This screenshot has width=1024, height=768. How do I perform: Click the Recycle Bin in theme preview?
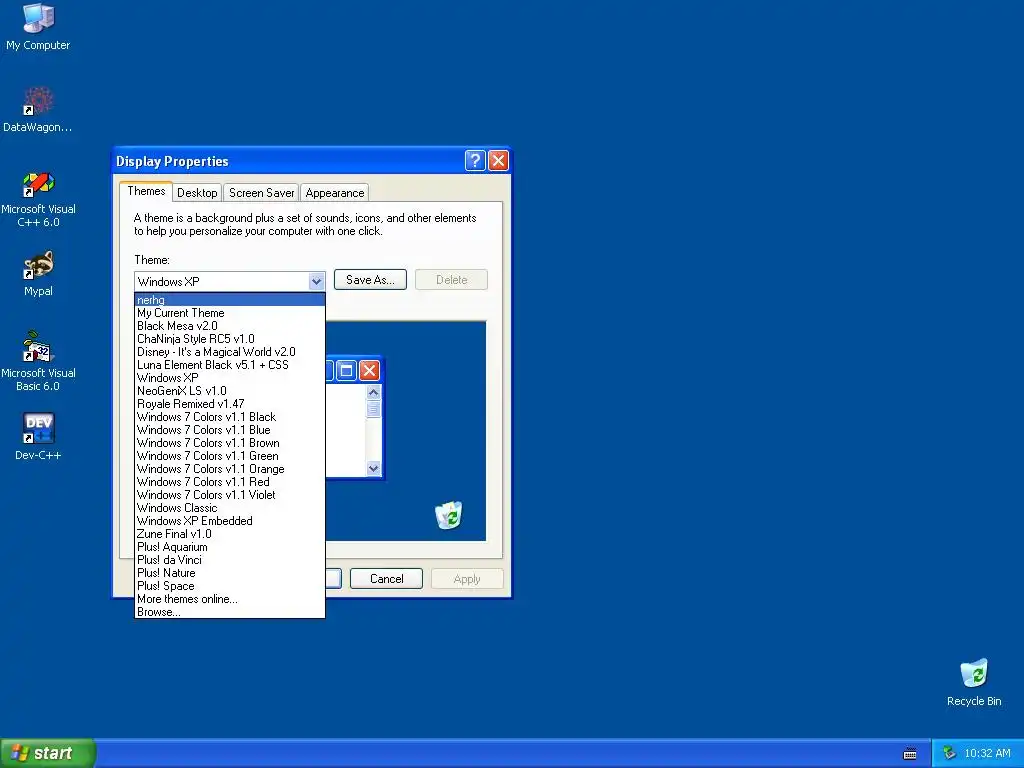click(449, 515)
